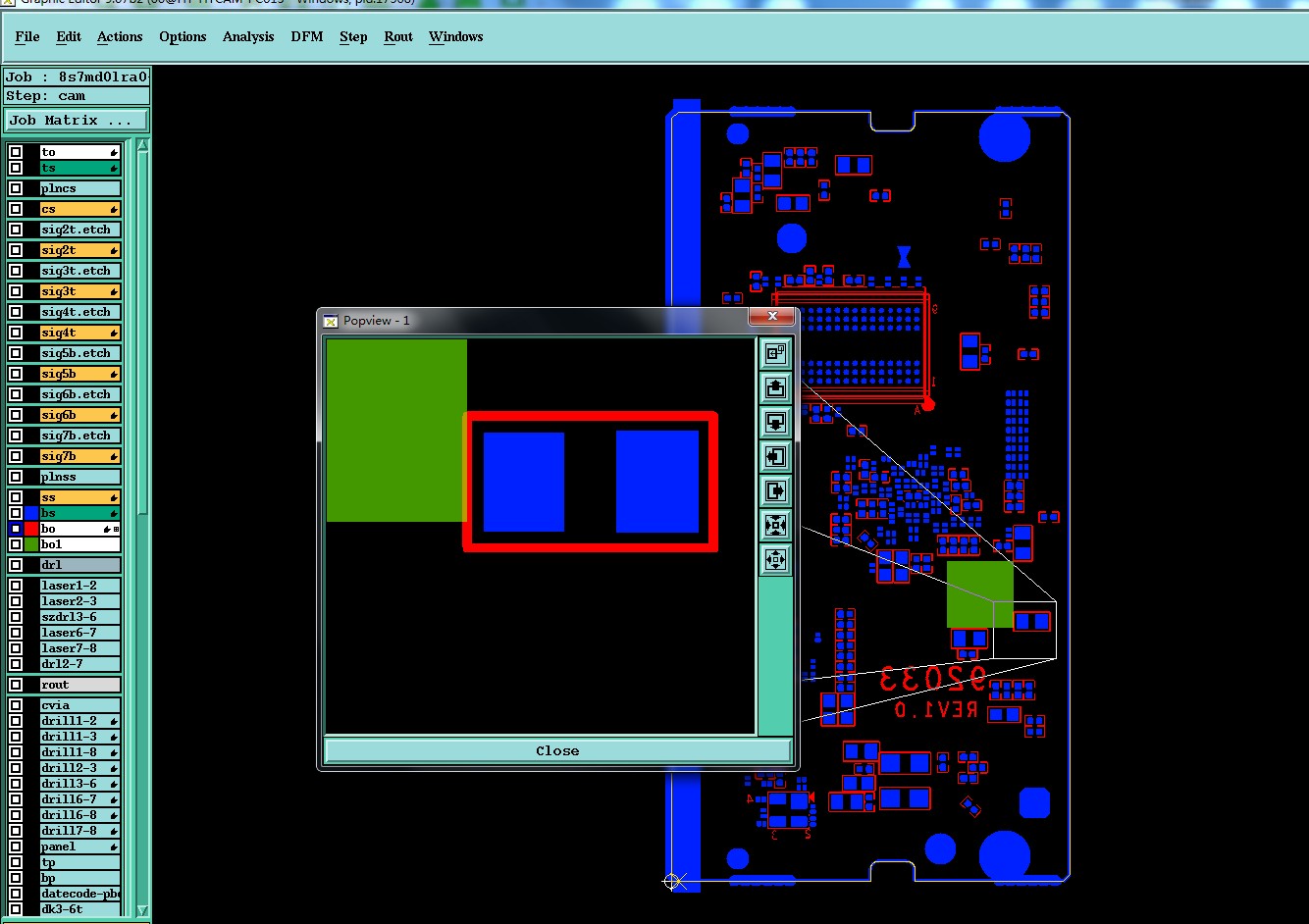Select the 'tp' layer name
This screenshot has width=1309, height=924.
click(79, 862)
